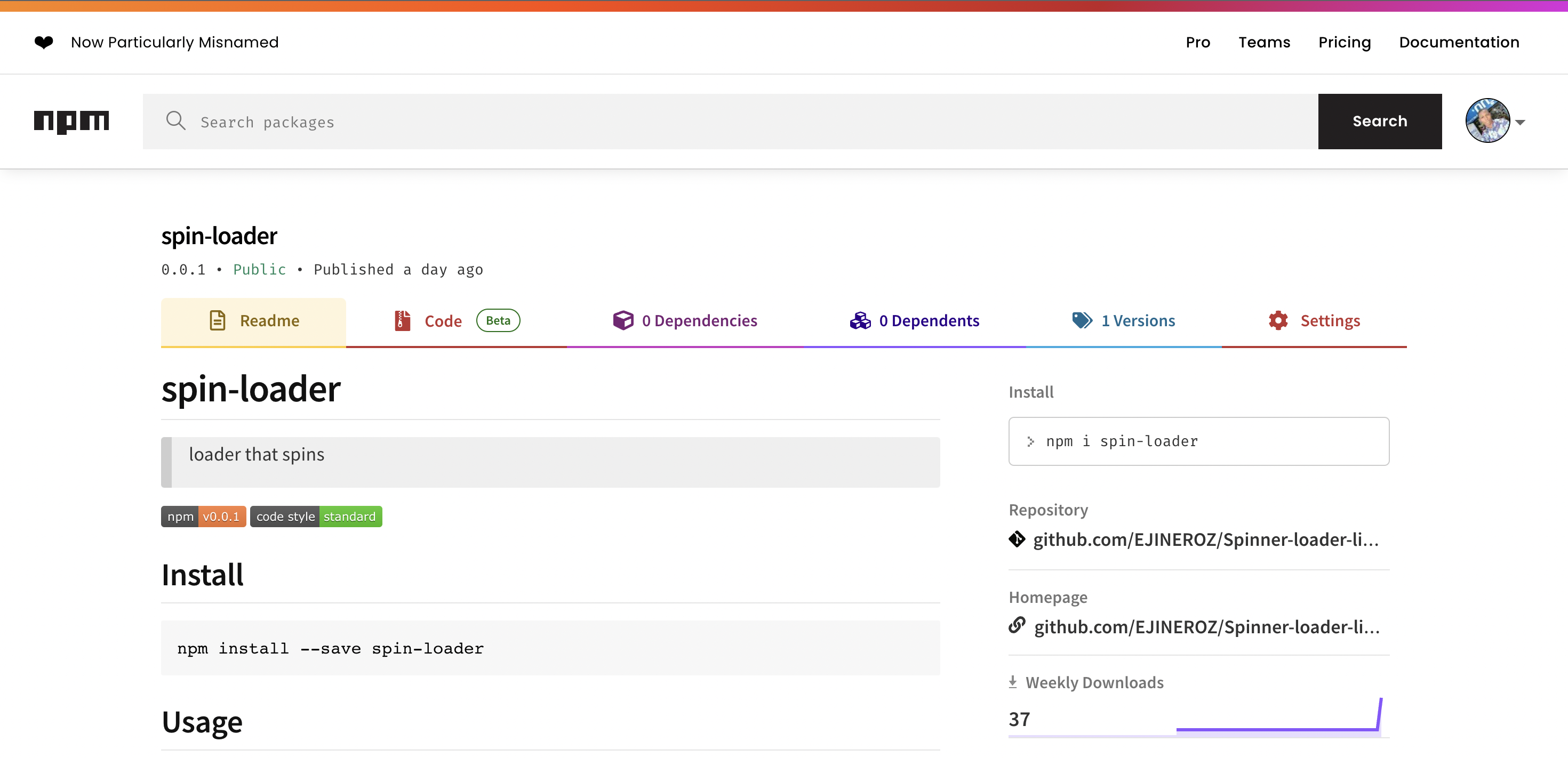The image size is (1568, 758).
Task: Click the 'Repository' label
Action: coord(1048,510)
